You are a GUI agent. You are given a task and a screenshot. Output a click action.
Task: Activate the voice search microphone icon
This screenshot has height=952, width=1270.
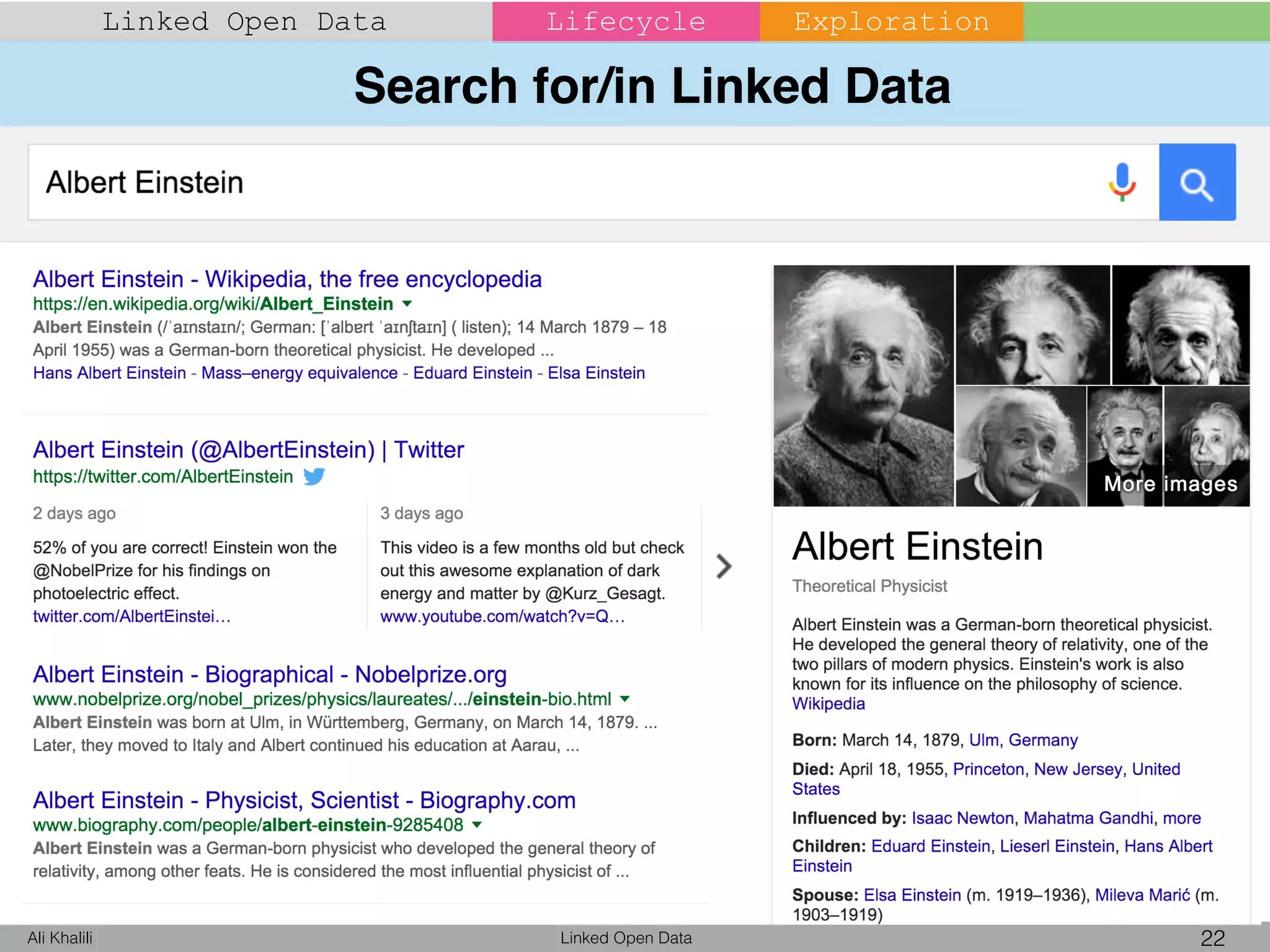[x=1122, y=182]
